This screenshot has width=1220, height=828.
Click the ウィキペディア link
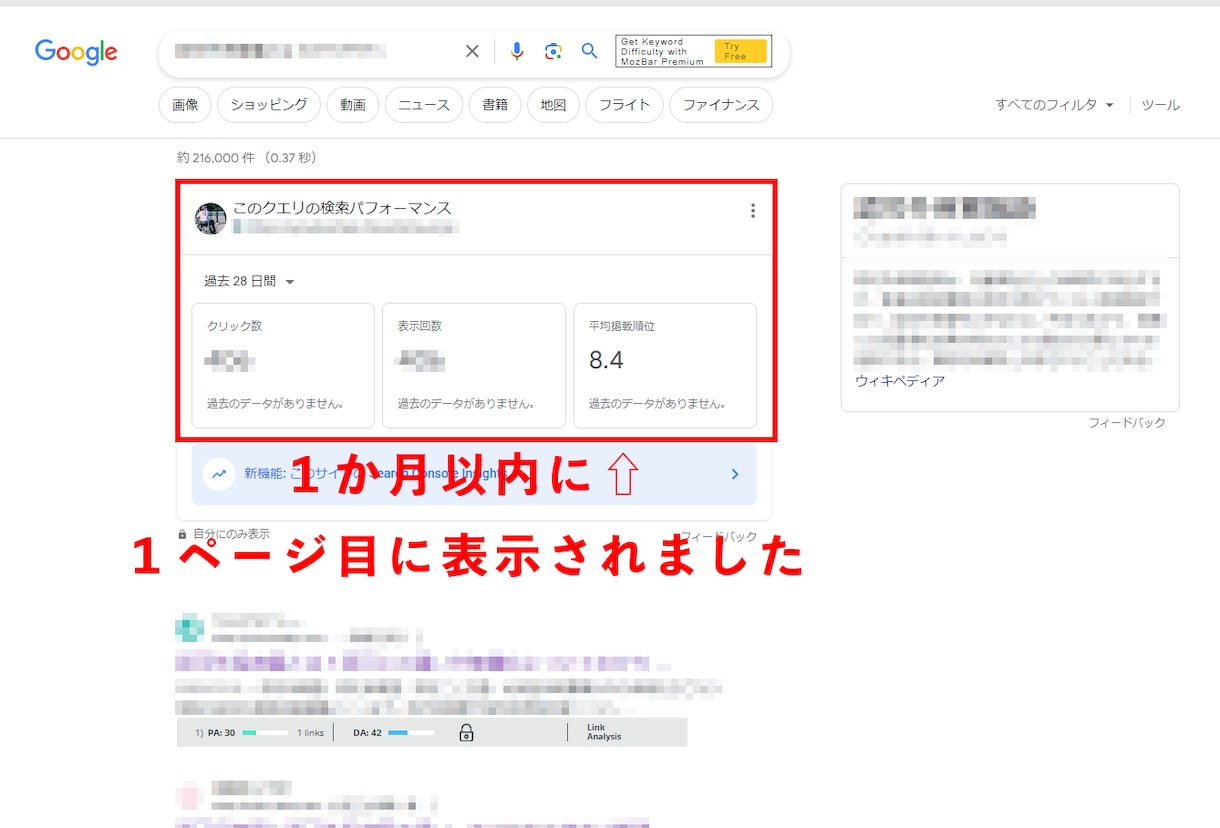[x=900, y=381]
